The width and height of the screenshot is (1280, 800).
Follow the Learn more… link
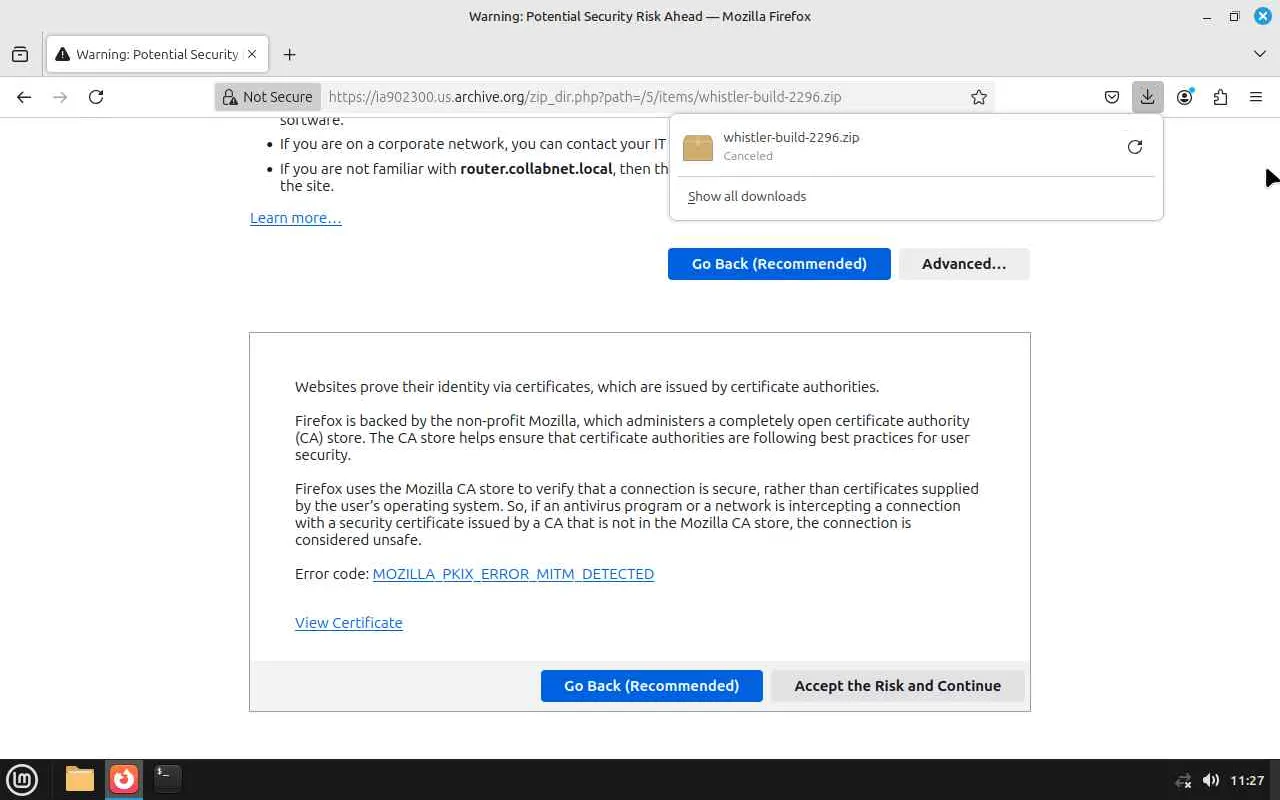(x=296, y=218)
